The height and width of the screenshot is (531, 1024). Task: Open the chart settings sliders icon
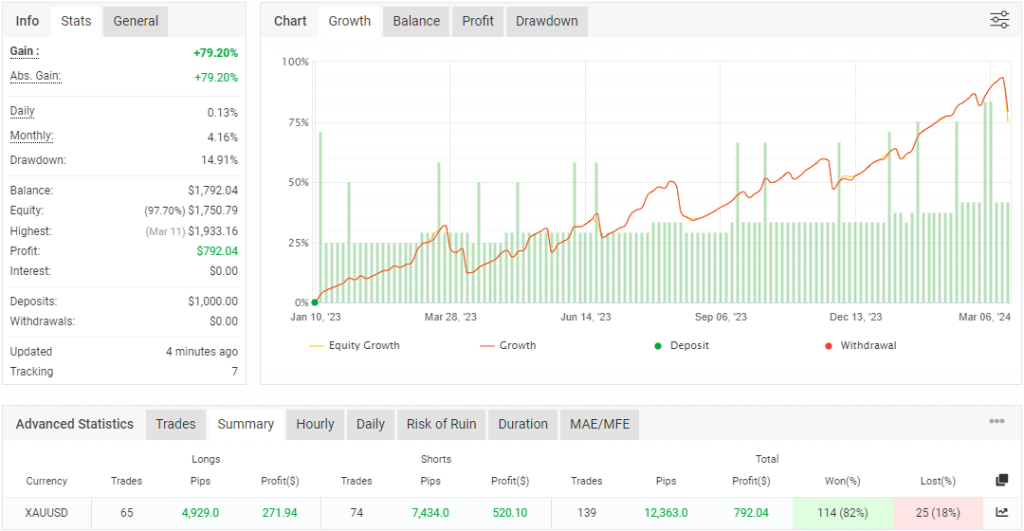coord(999,20)
